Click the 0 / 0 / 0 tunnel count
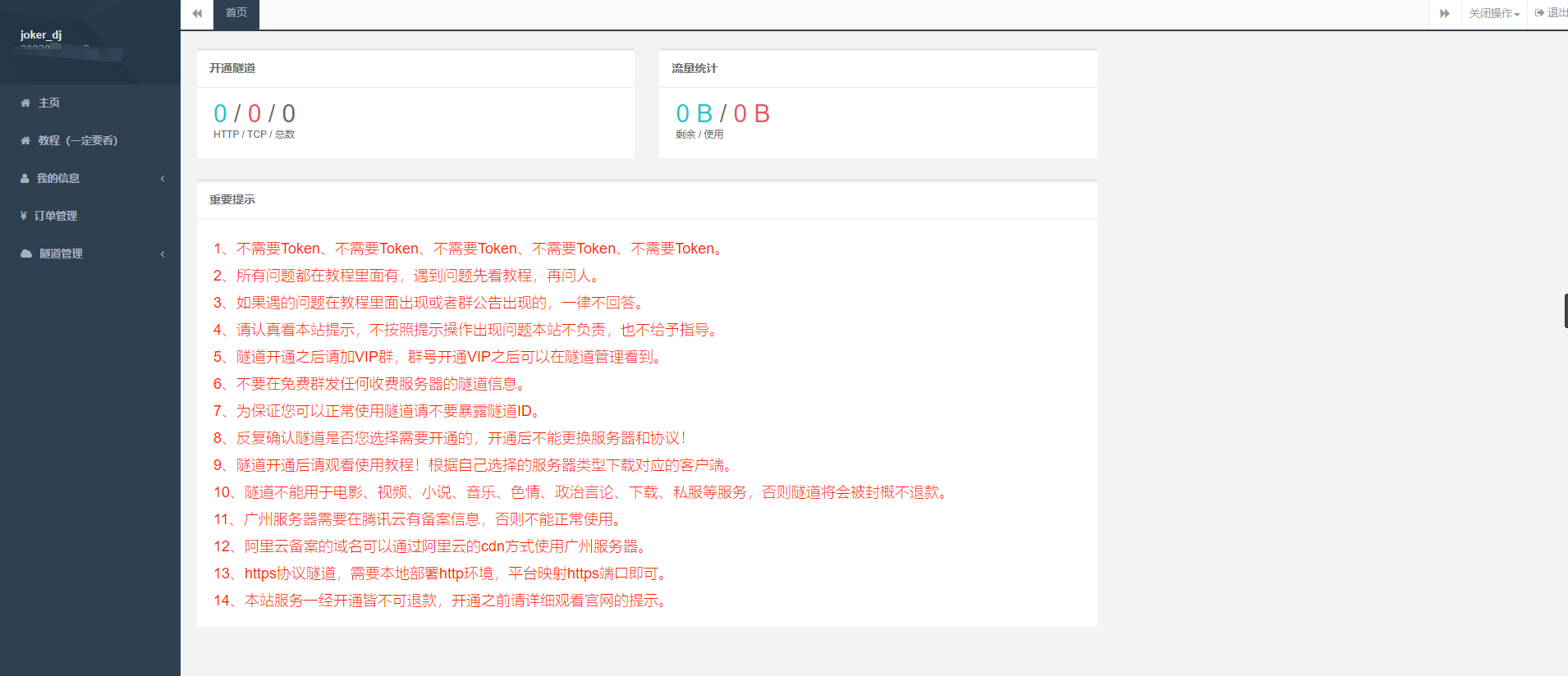 (254, 113)
